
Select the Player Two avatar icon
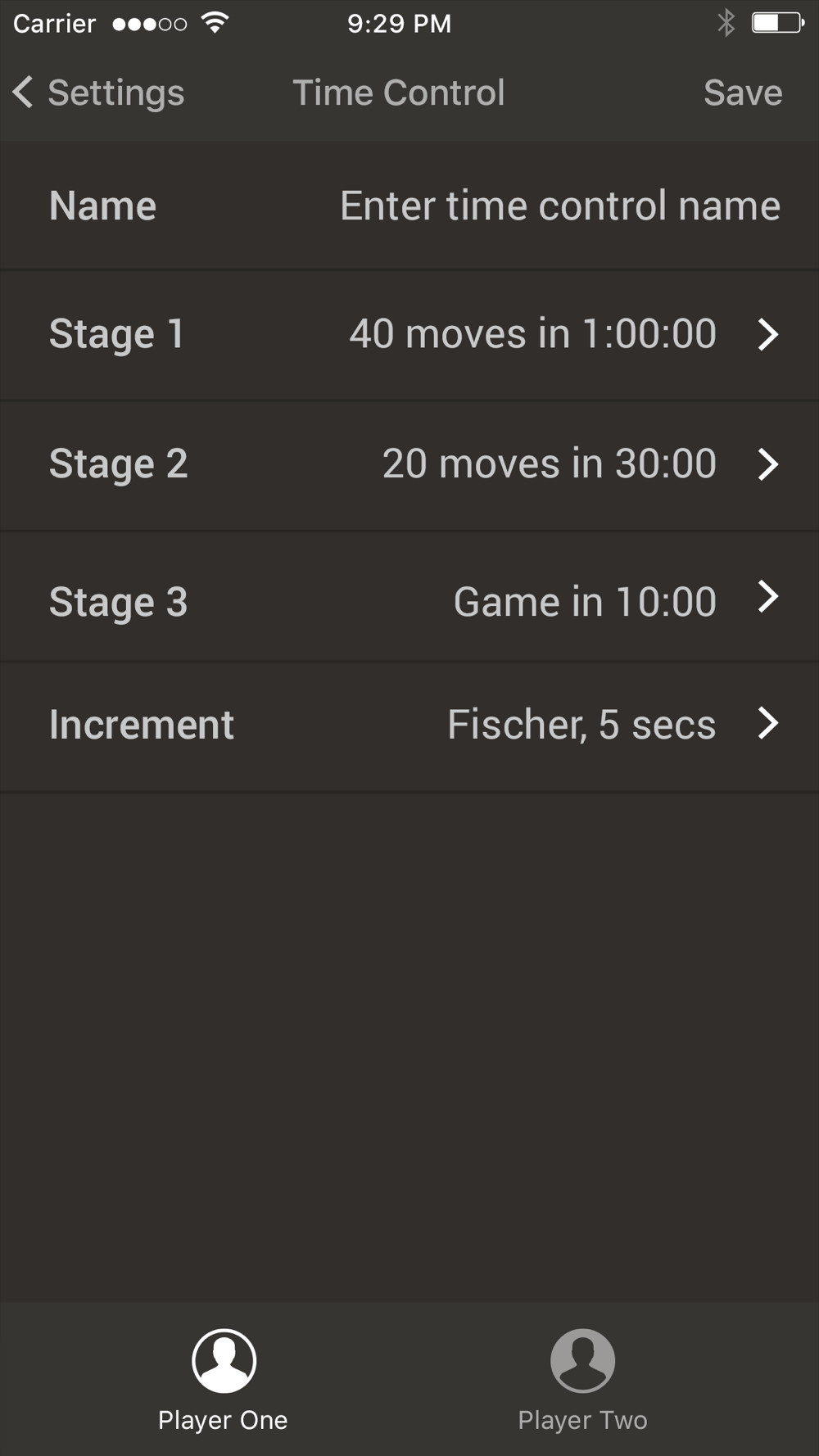pyautogui.click(x=582, y=1360)
